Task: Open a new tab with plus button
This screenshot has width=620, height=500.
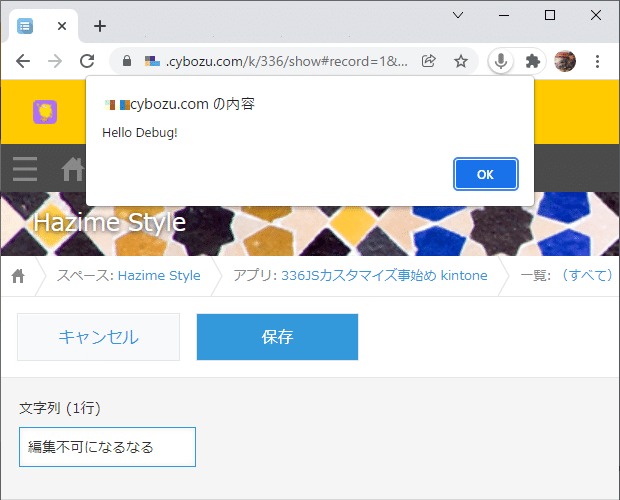Action: point(100,26)
